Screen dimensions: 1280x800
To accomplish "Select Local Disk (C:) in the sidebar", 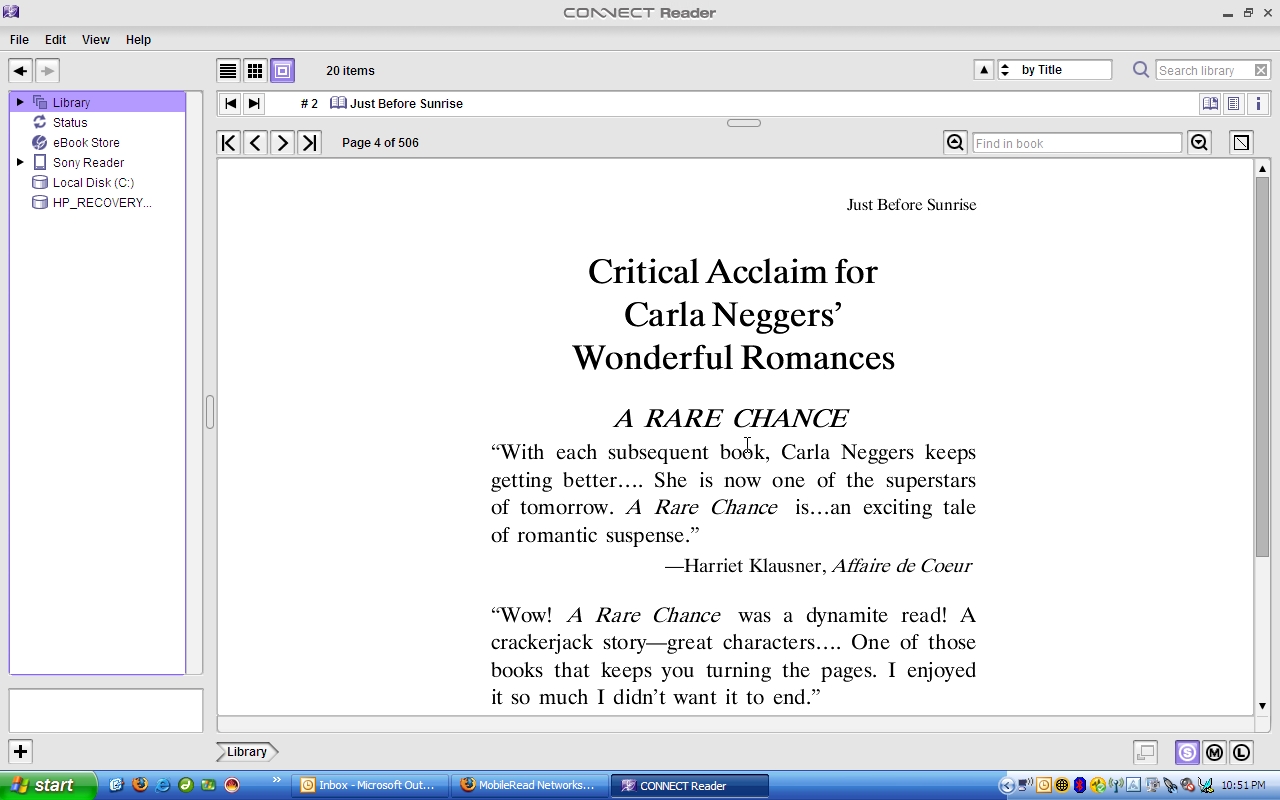I will (x=93, y=182).
